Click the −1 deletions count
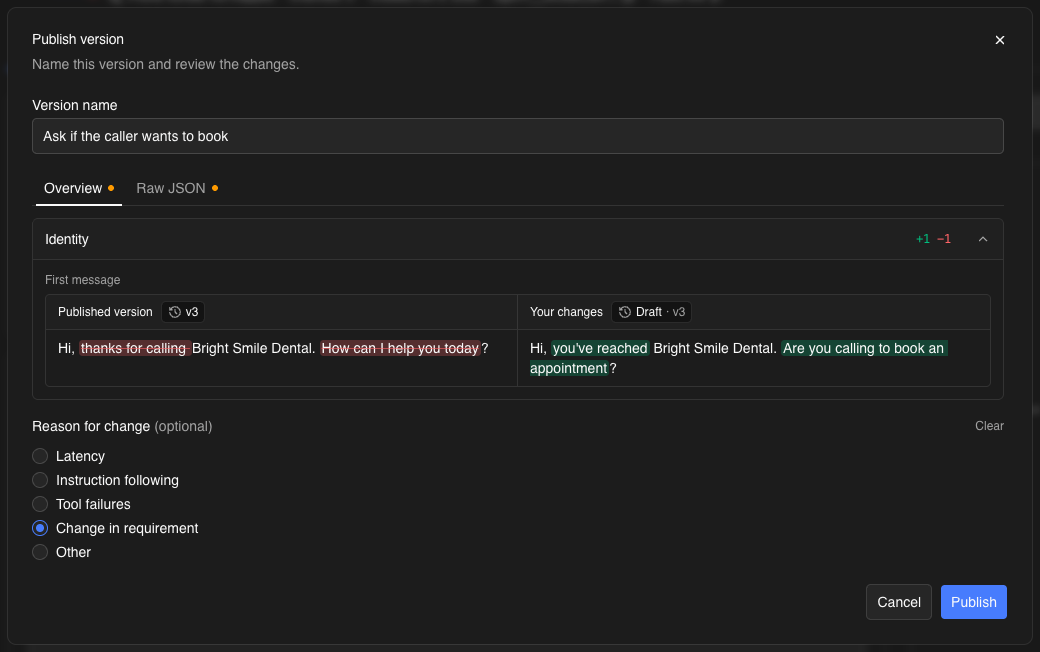The width and height of the screenshot is (1040, 652). [944, 239]
